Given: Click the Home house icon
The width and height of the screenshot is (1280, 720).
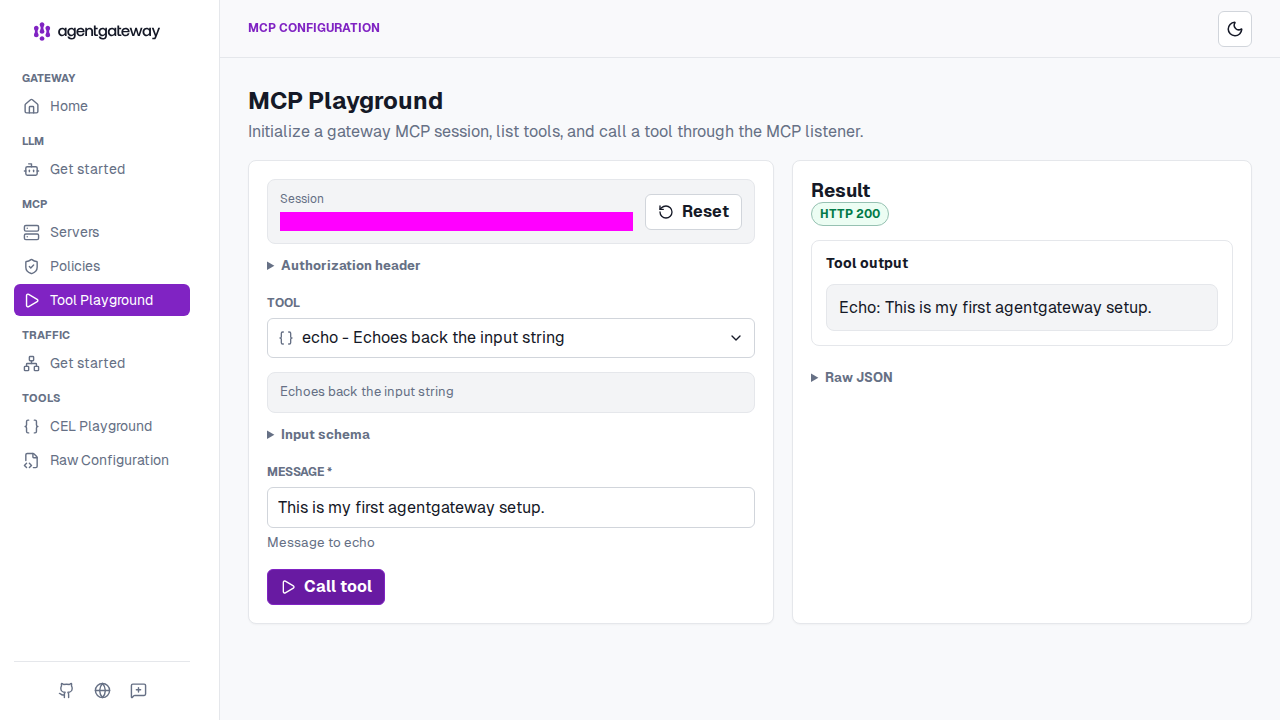Looking at the screenshot, I should (x=32, y=106).
